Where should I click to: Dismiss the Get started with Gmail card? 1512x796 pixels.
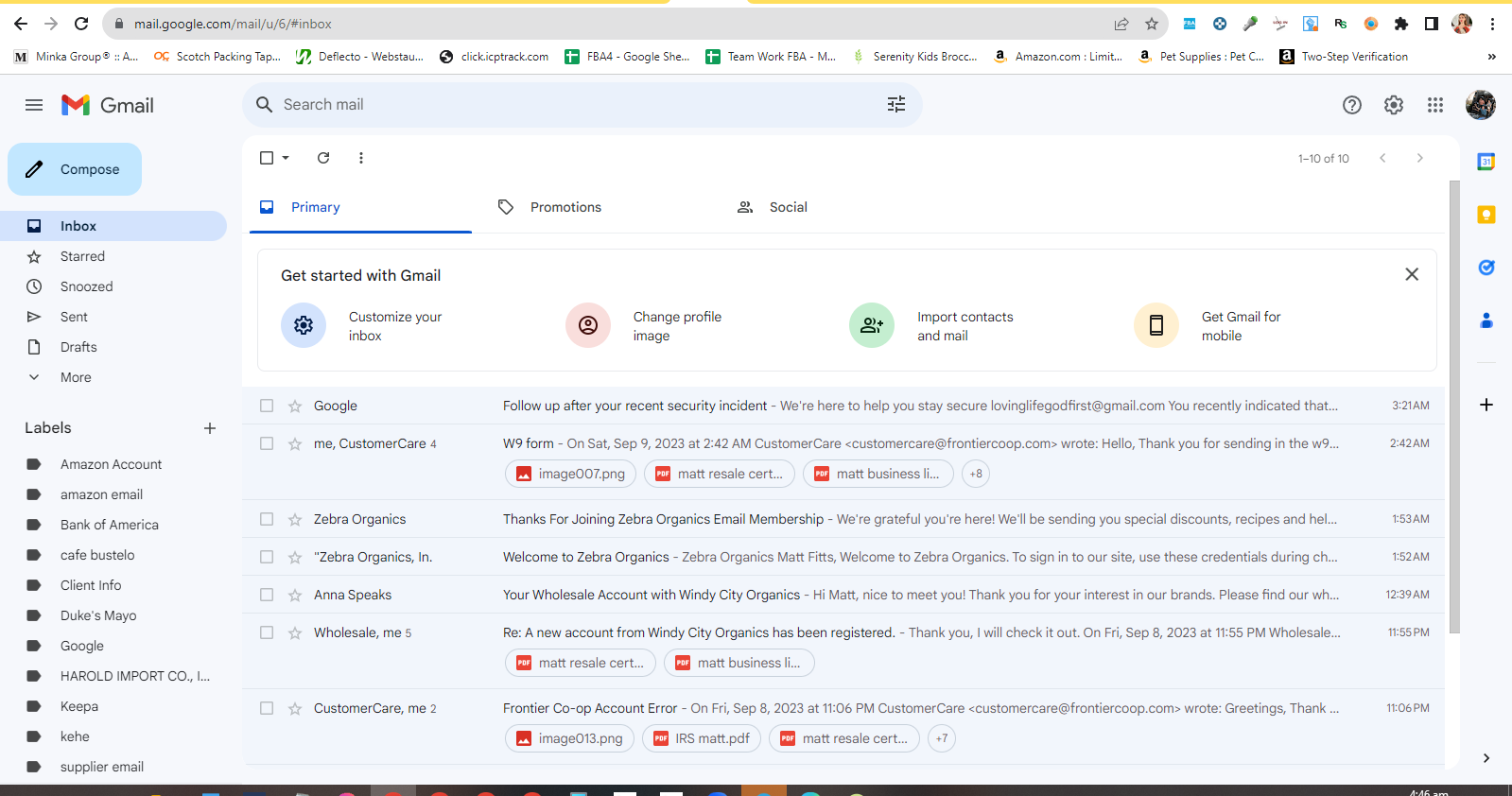pyautogui.click(x=1412, y=274)
